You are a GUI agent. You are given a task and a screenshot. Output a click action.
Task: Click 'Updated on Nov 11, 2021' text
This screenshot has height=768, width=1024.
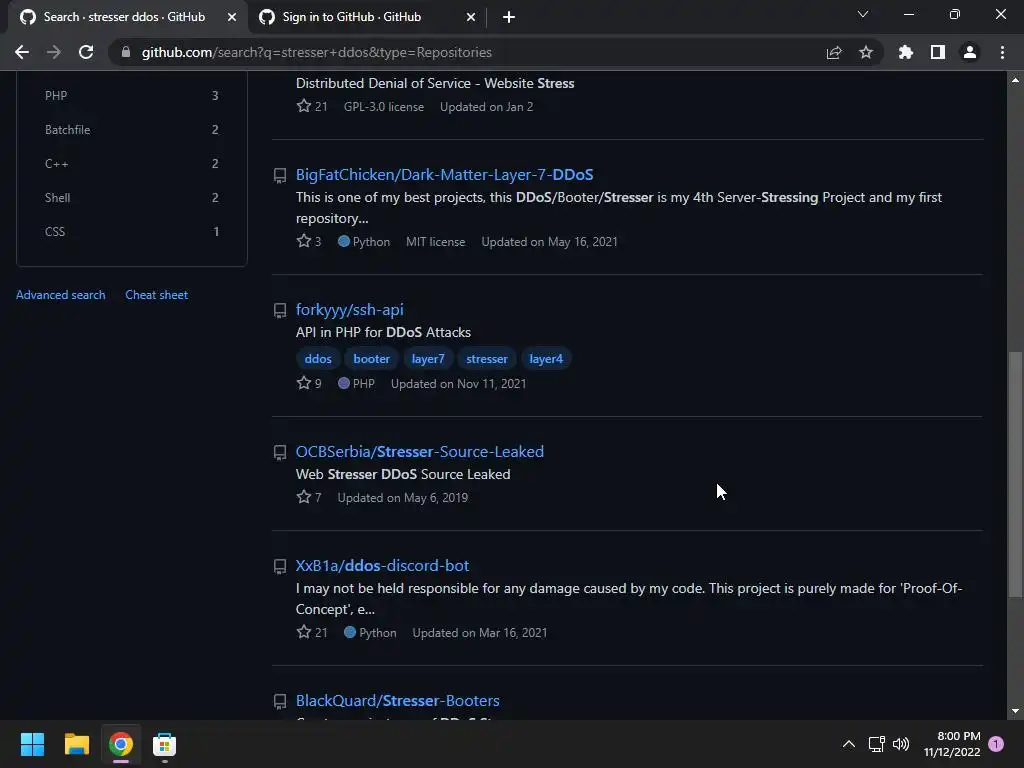[x=458, y=383]
